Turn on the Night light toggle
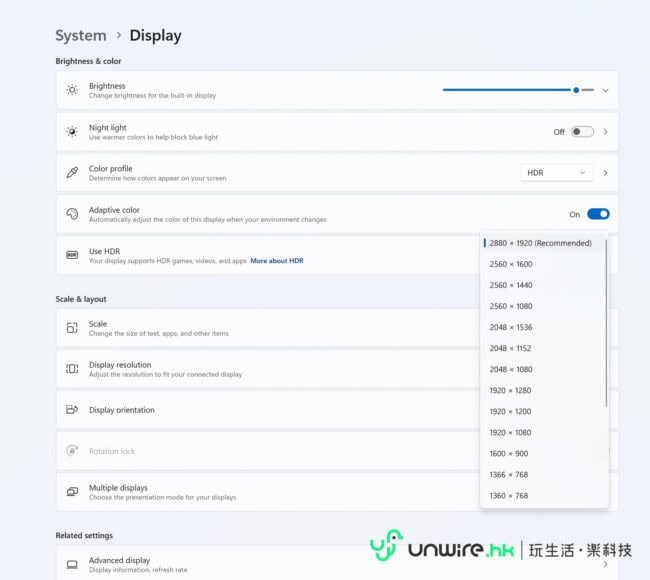 coord(582,131)
